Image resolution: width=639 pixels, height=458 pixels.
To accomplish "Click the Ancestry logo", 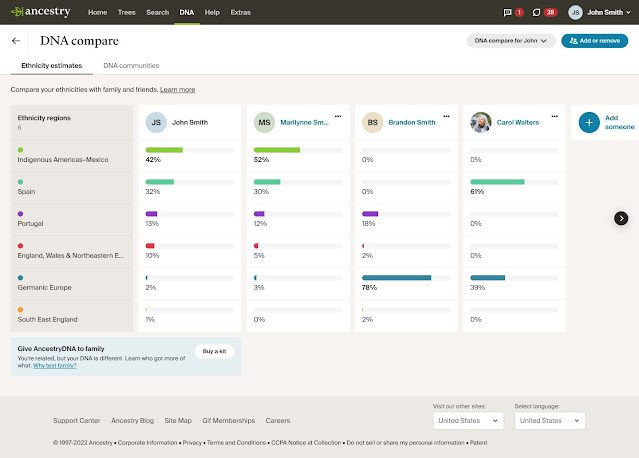I will pos(41,12).
